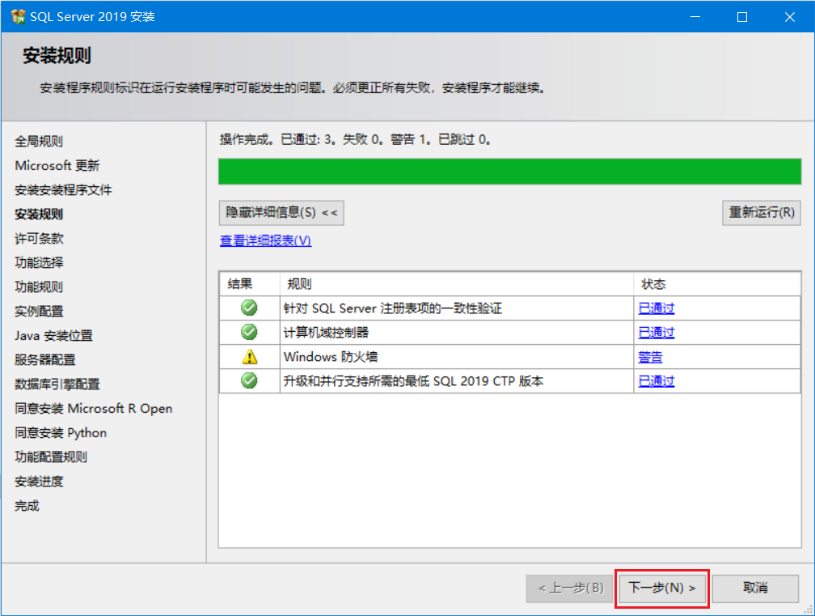
Task: Select 功能规则 step in sidebar
Action: click(39, 287)
